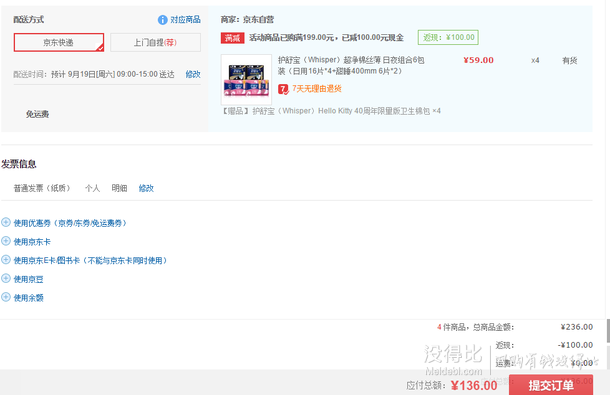This screenshot has width=610, height=395.
Task: Open 使用优惠券（京券/东券/免运费券） link
Action: (70, 223)
